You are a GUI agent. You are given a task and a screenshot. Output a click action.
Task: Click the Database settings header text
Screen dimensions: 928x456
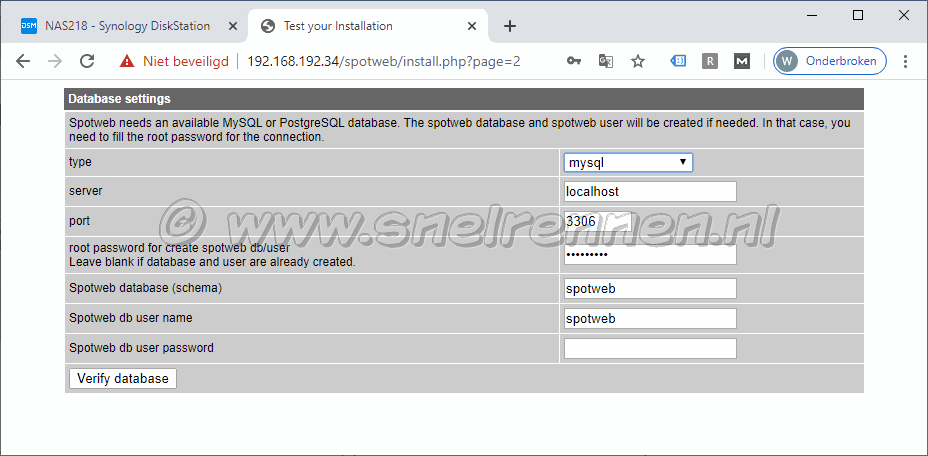(119, 99)
